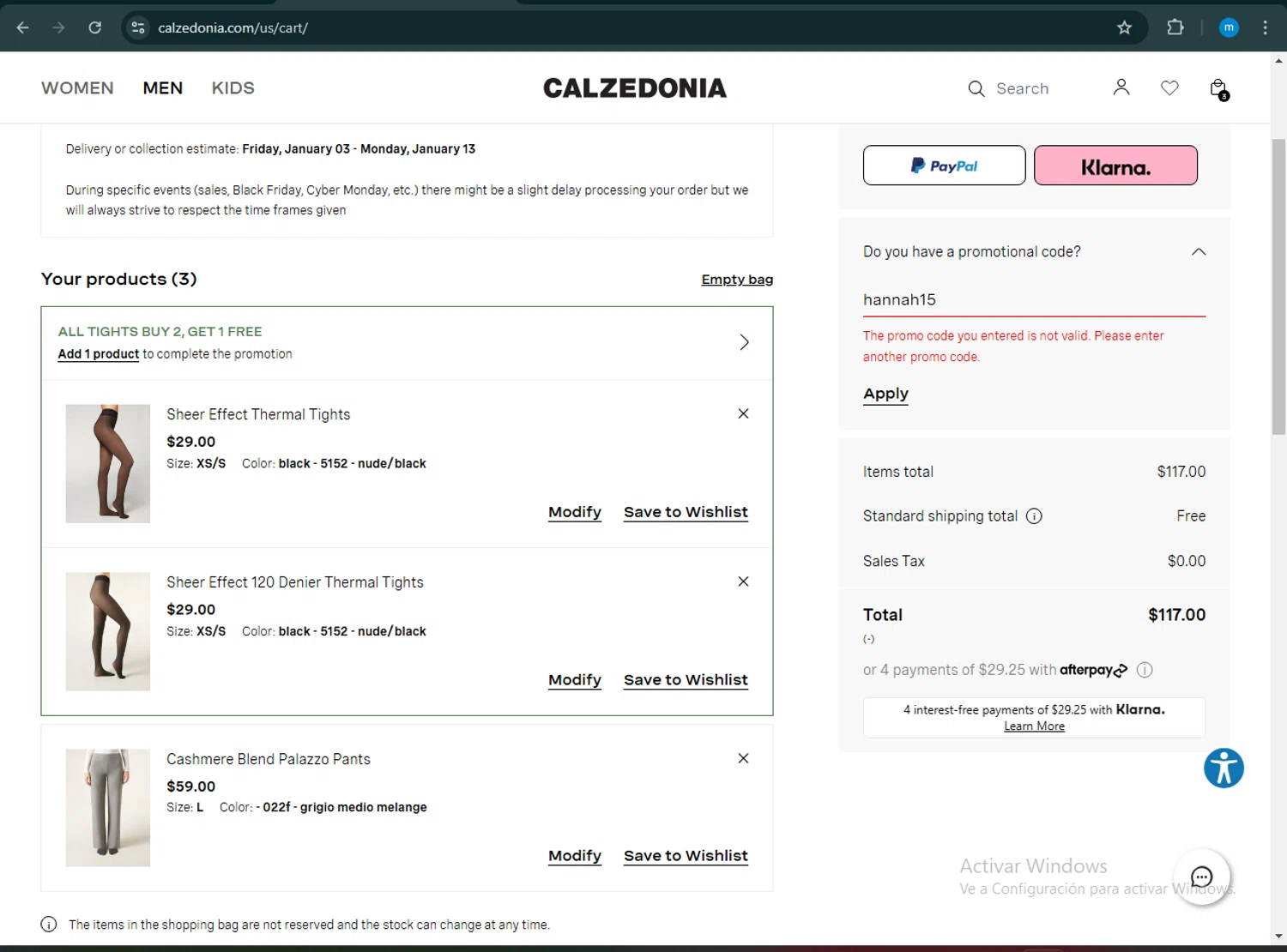Pay with the Klarna button
This screenshot has height=952, width=1287.
(1115, 166)
